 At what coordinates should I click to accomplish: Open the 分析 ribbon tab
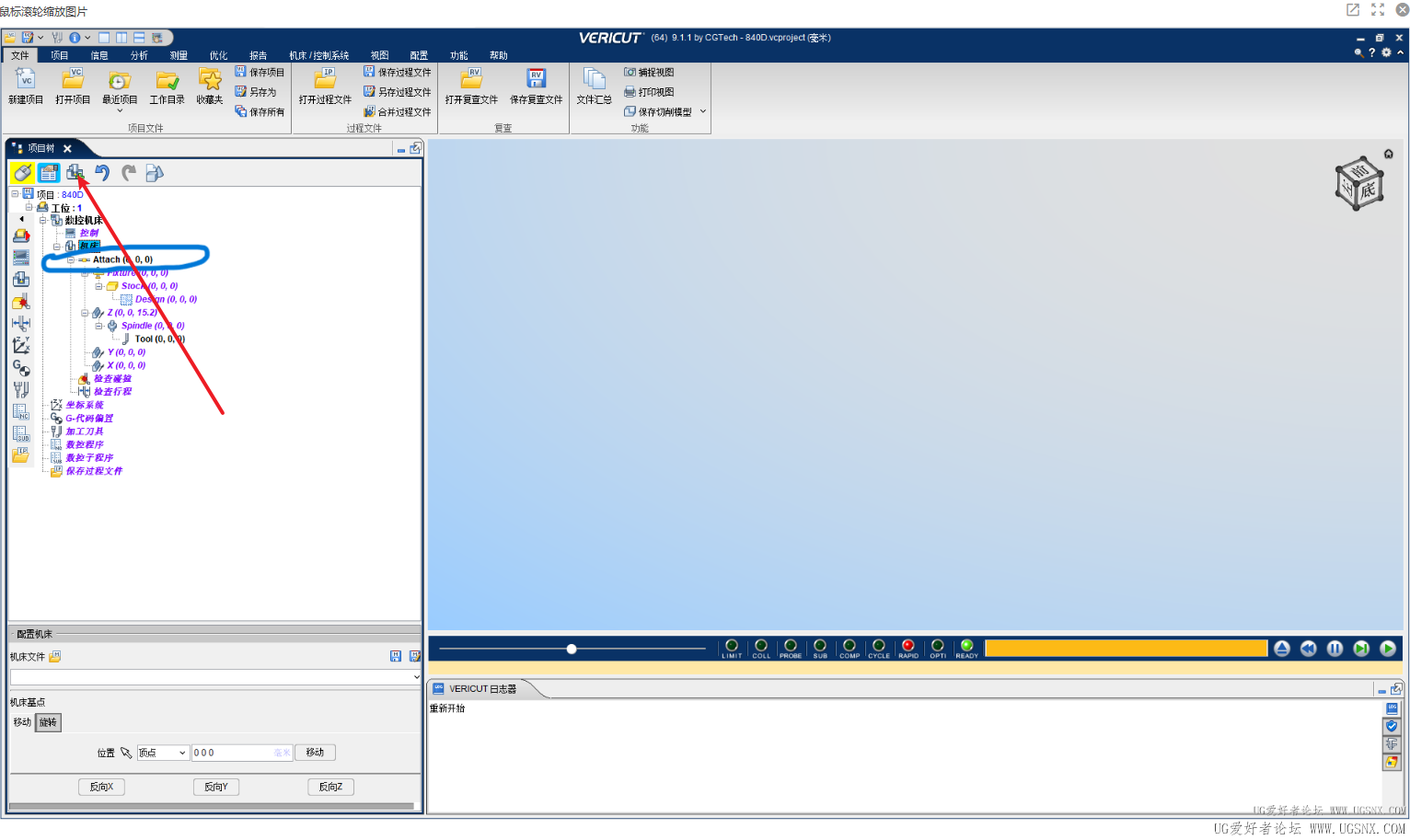coord(139,55)
